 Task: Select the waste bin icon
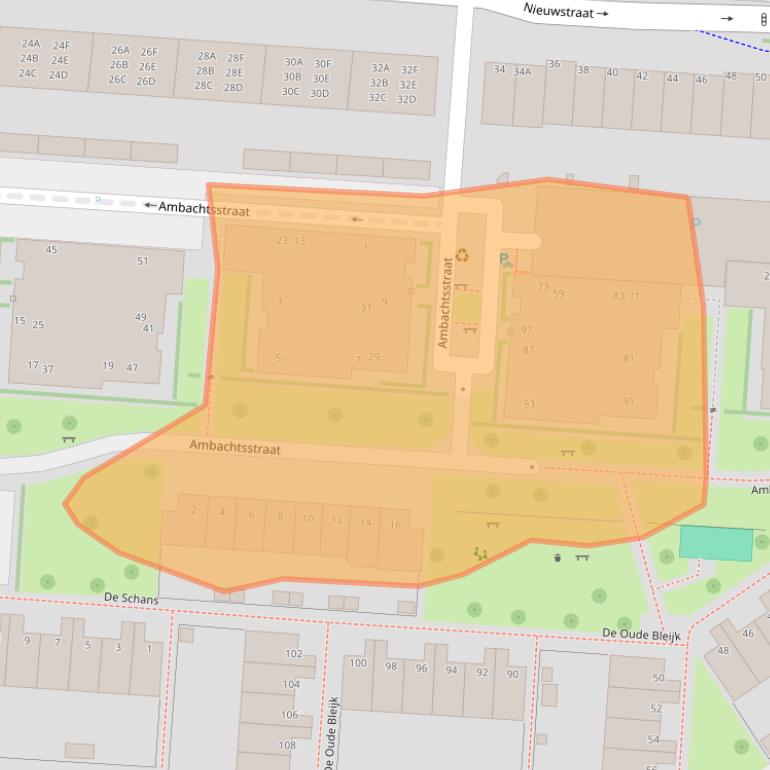click(558, 557)
